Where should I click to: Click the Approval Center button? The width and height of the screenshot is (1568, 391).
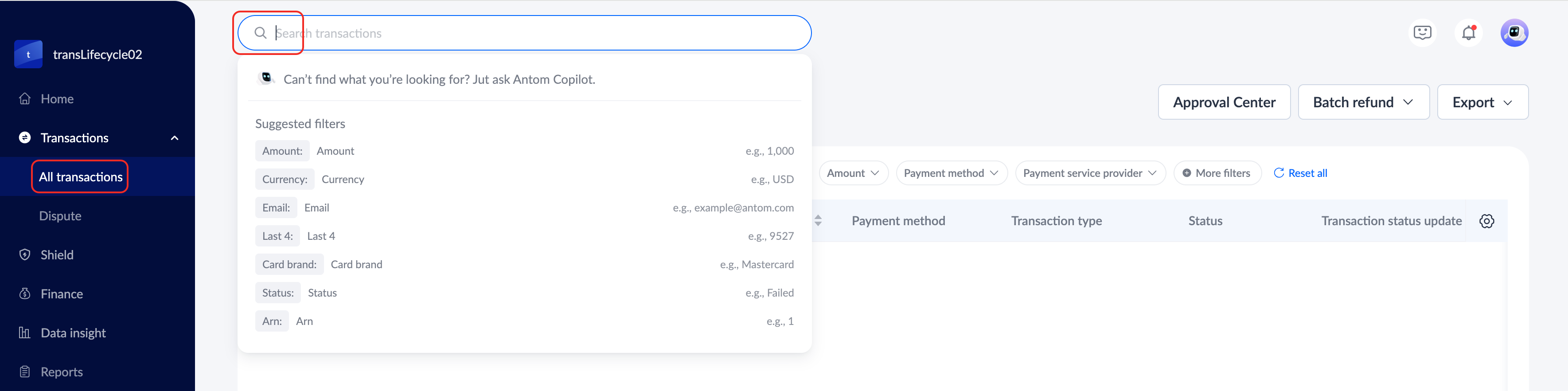[1224, 102]
